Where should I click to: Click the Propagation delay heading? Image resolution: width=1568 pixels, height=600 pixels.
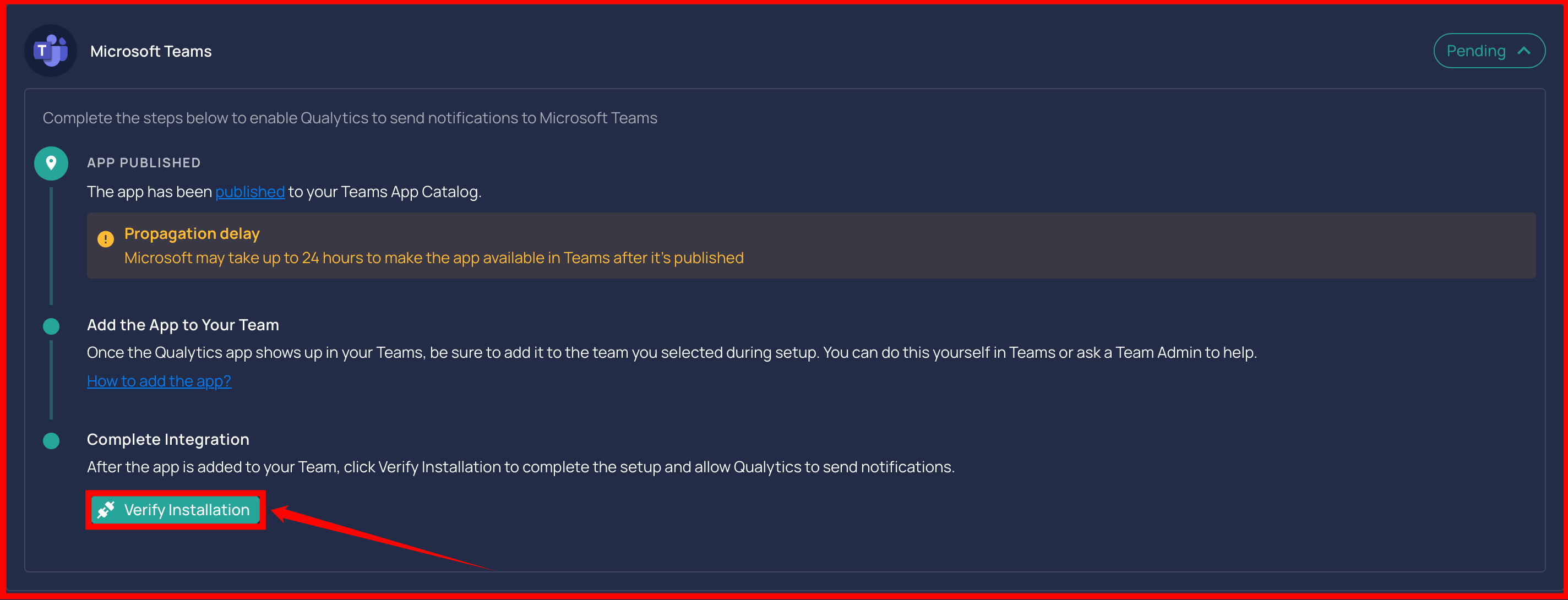coord(192,234)
